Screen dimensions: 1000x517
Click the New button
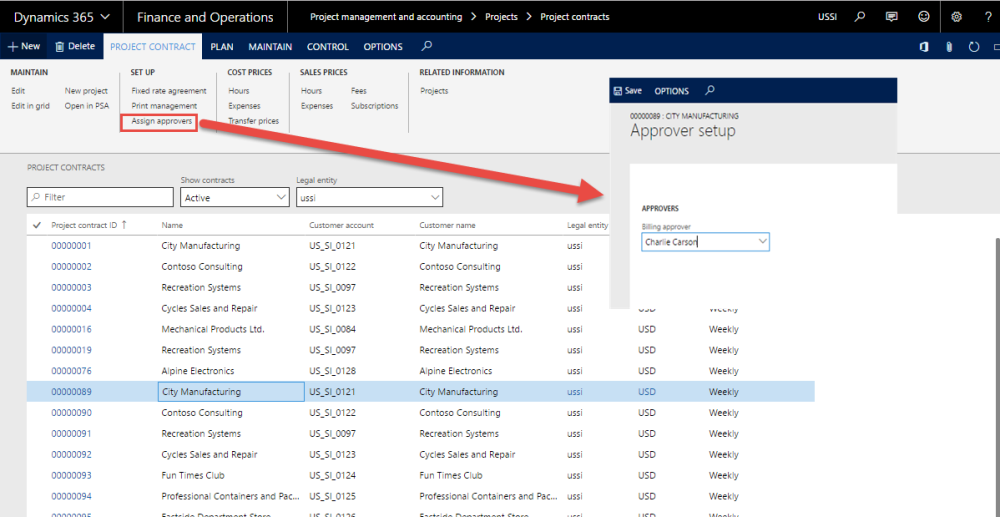(x=24, y=47)
